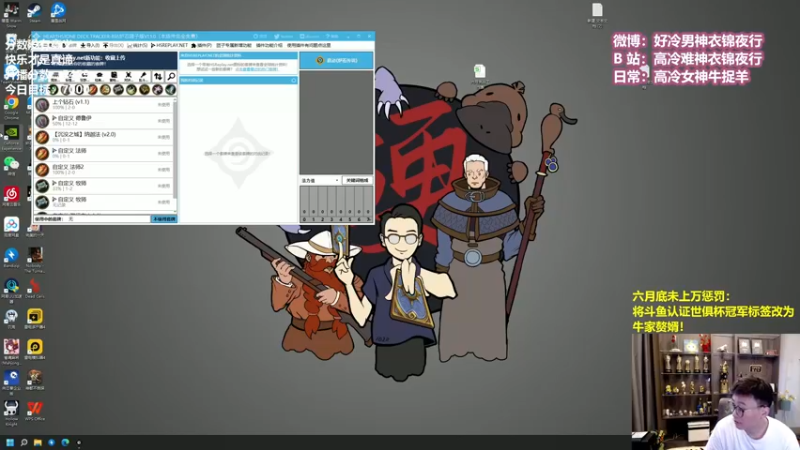Click the 使用中的套牌 field

pos(92,219)
